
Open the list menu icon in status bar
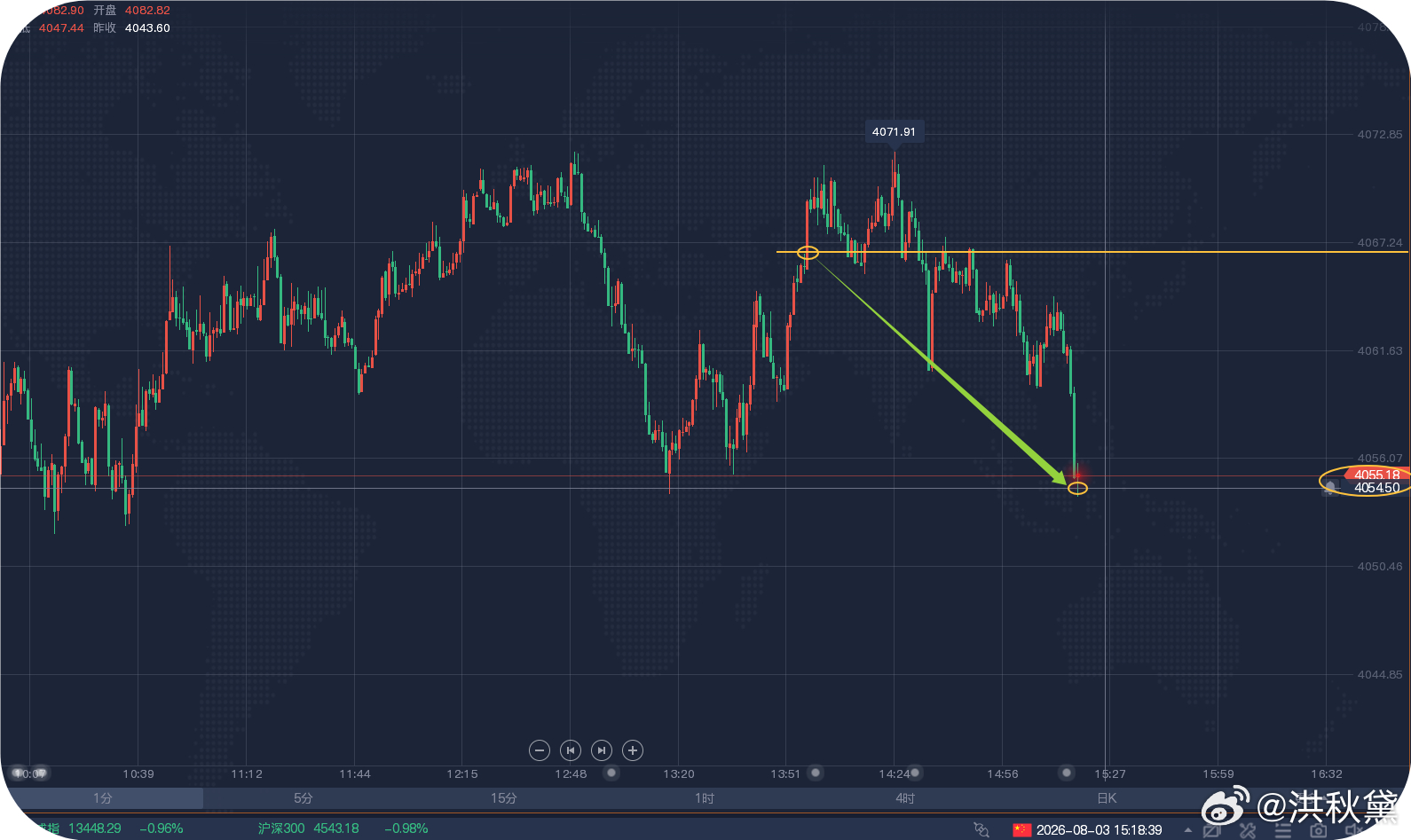(1283, 830)
